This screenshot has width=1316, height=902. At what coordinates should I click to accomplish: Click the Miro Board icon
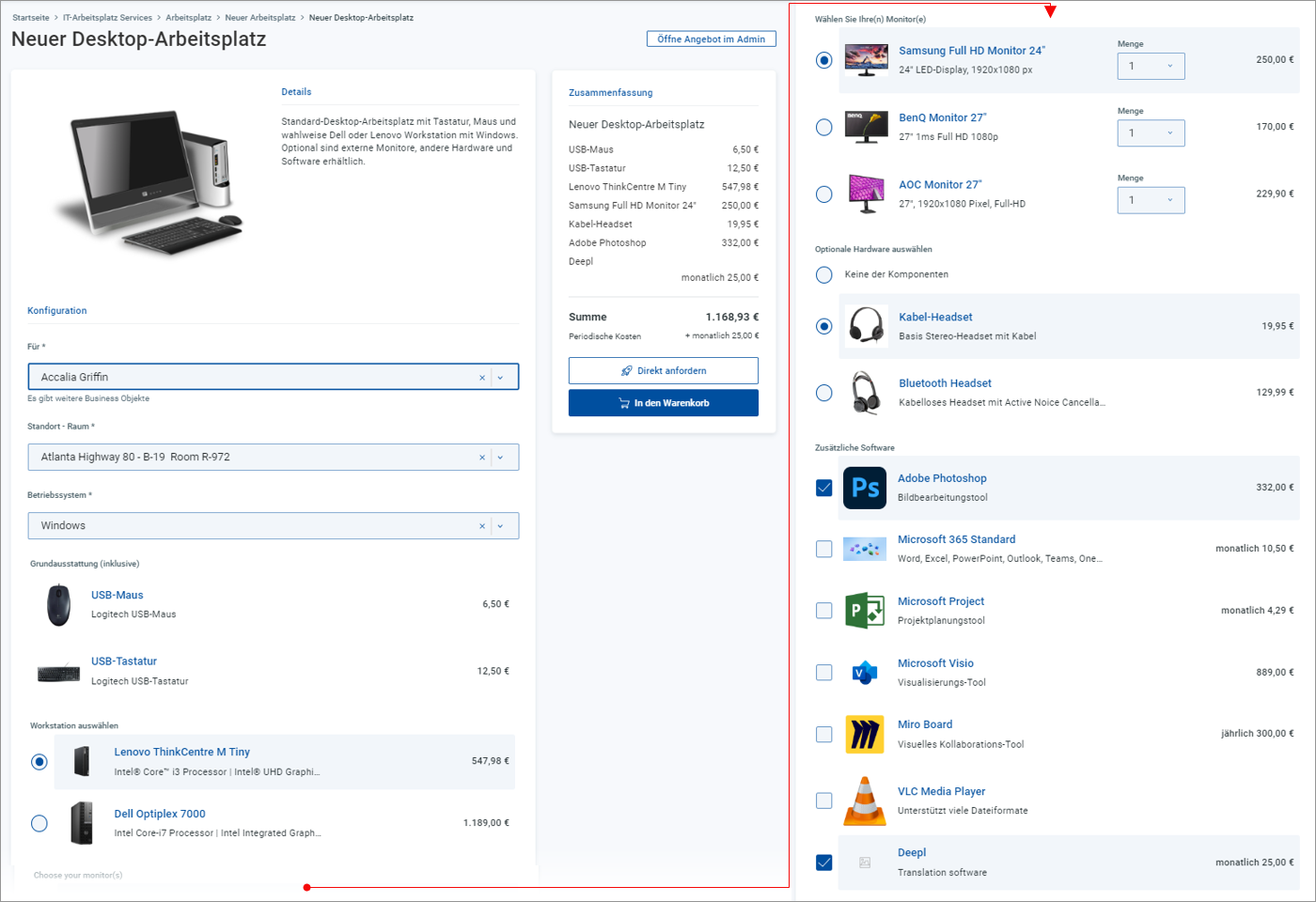(x=864, y=734)
